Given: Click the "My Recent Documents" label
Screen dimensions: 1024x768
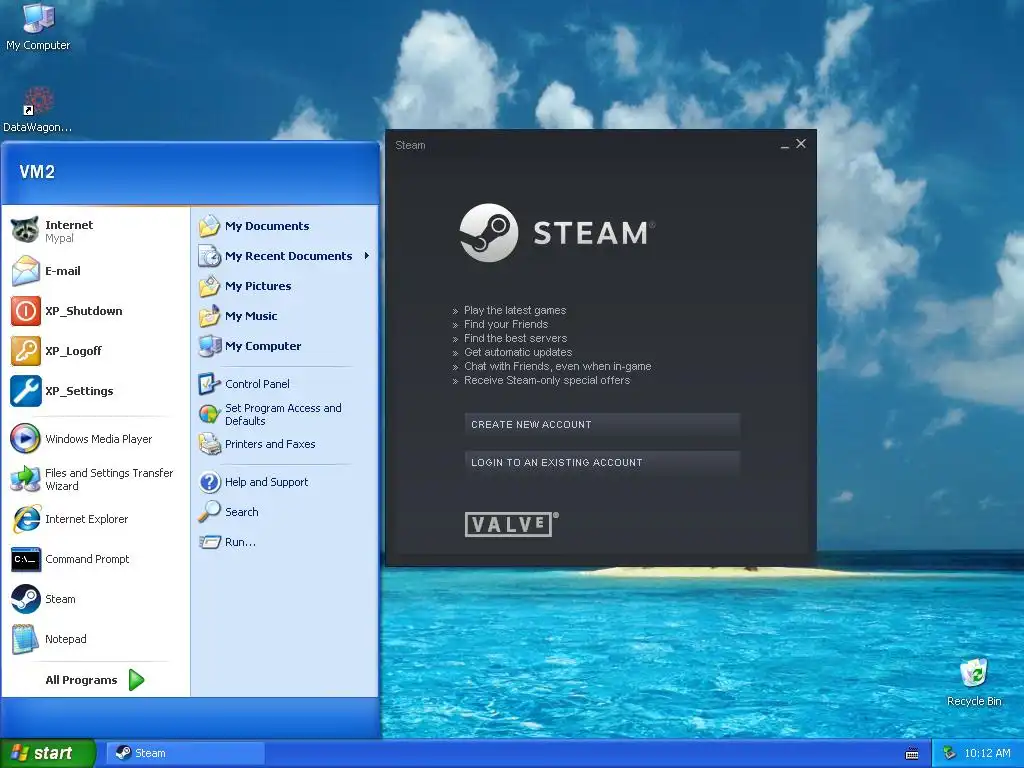Looking at the screenshot, I should pos(289,256).
